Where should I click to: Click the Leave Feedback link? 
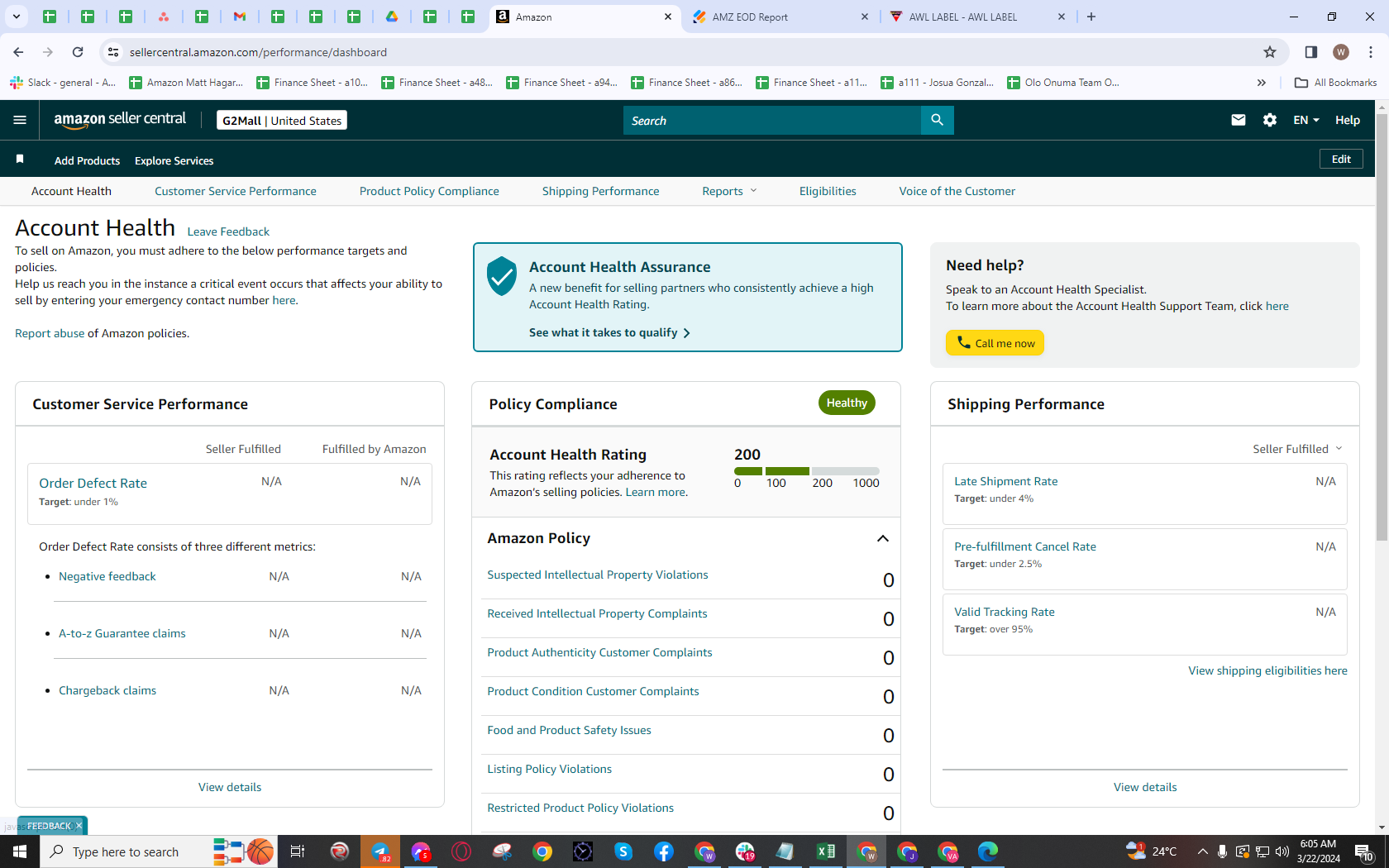click(228, 231)
